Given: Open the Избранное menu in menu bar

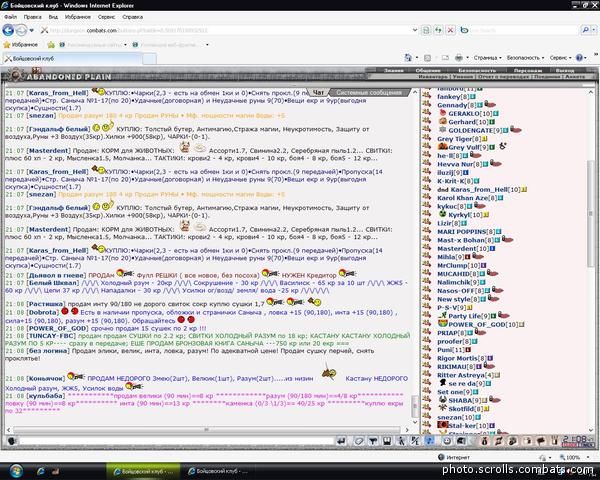Looking at the screenshot, I should [x=78, y=17].
